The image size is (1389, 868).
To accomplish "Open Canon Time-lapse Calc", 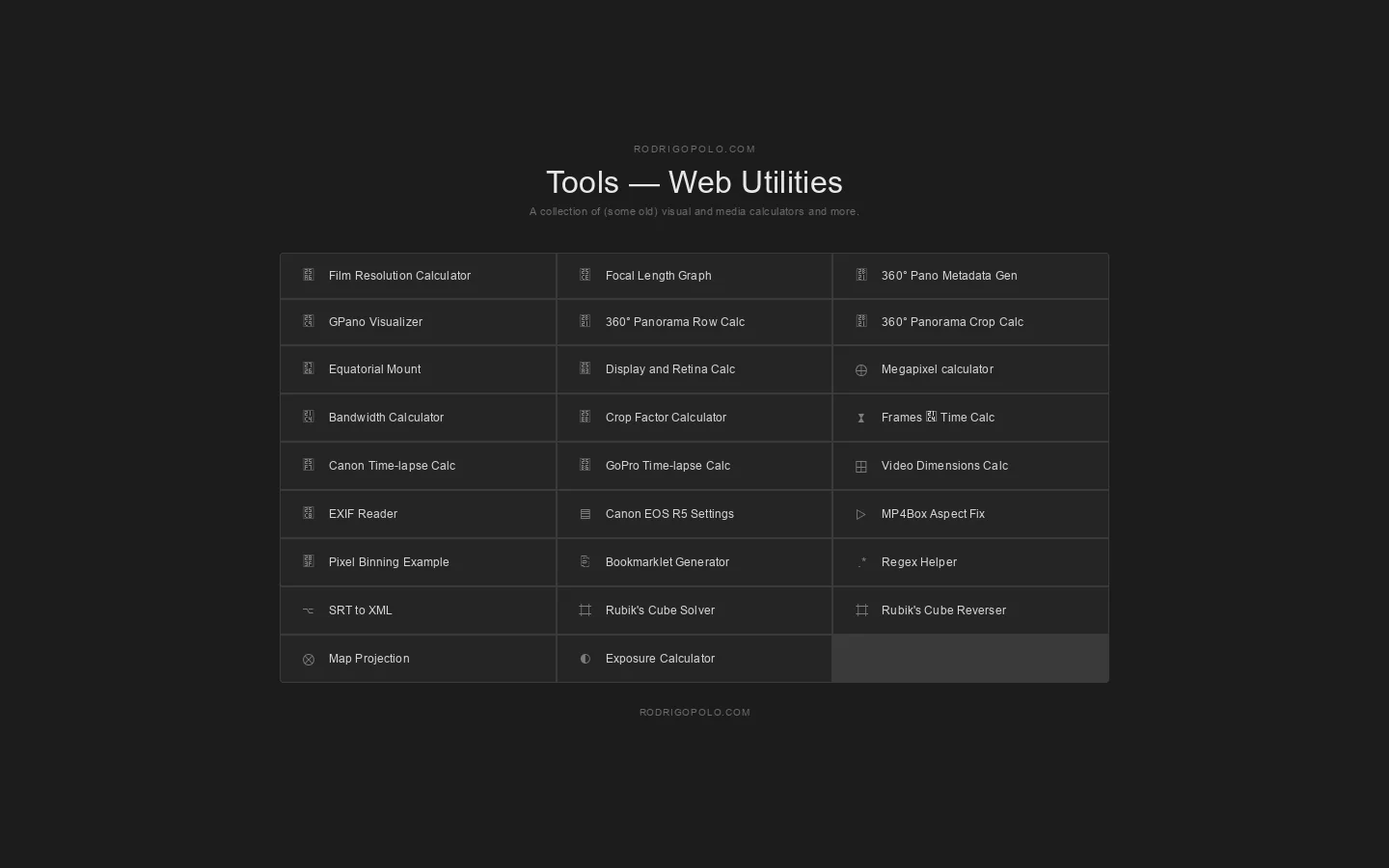I will (419, 466).
